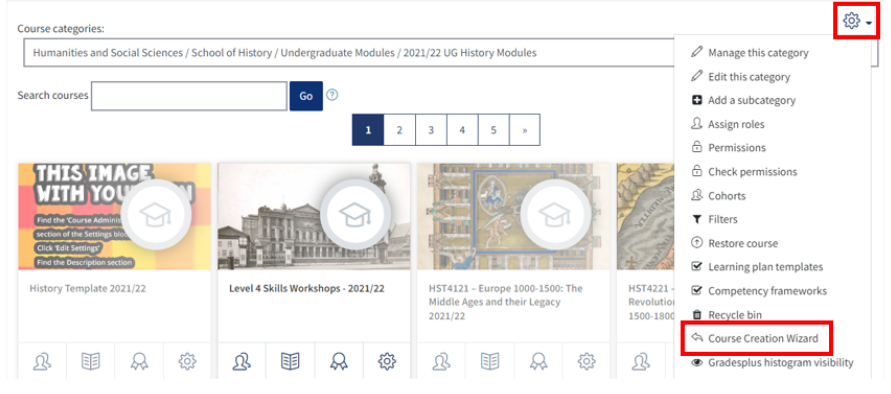891x394 pixels.
Task: Open Permissions menu entry
Action: (x=737, y=148)
